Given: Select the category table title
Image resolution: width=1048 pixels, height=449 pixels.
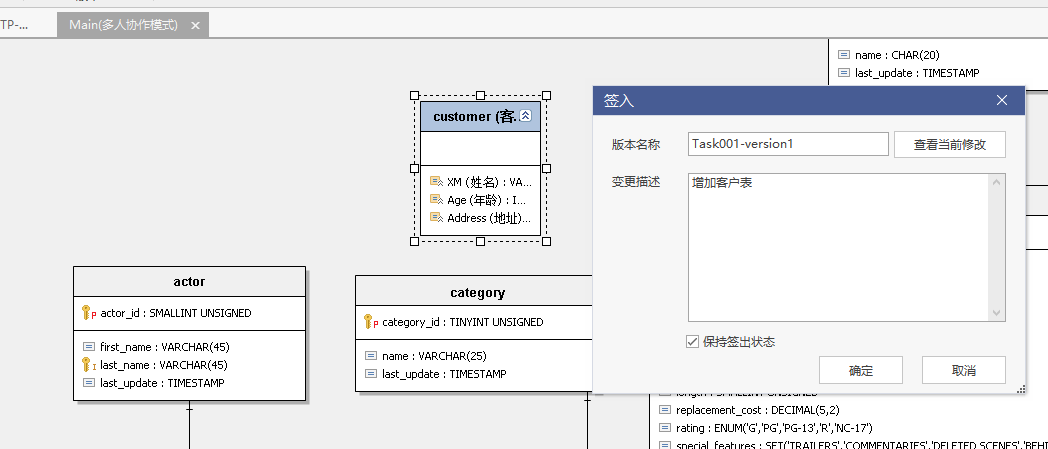Looking at the screenshot, I should [x=477, y=293].
